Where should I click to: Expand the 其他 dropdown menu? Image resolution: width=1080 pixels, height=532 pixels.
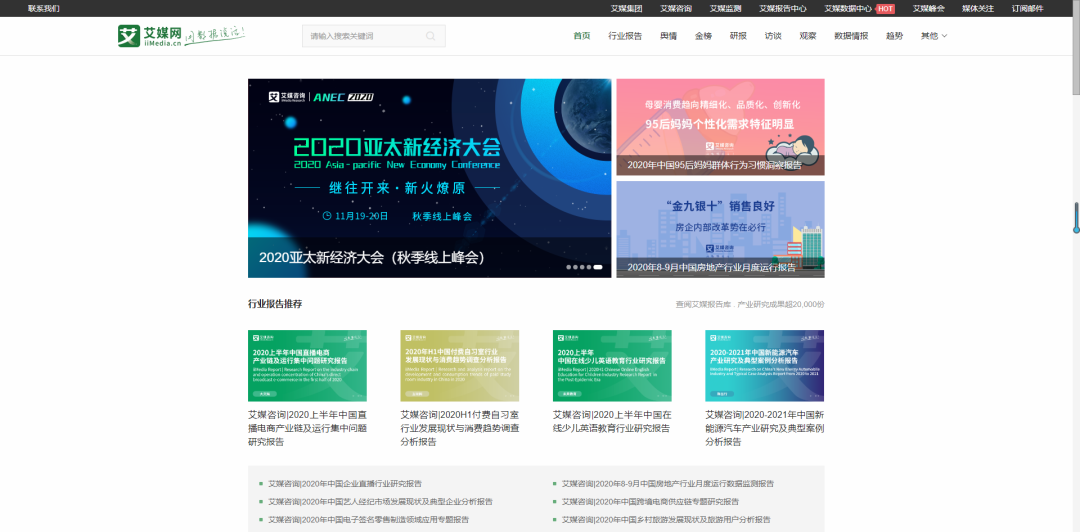(934, 36)
